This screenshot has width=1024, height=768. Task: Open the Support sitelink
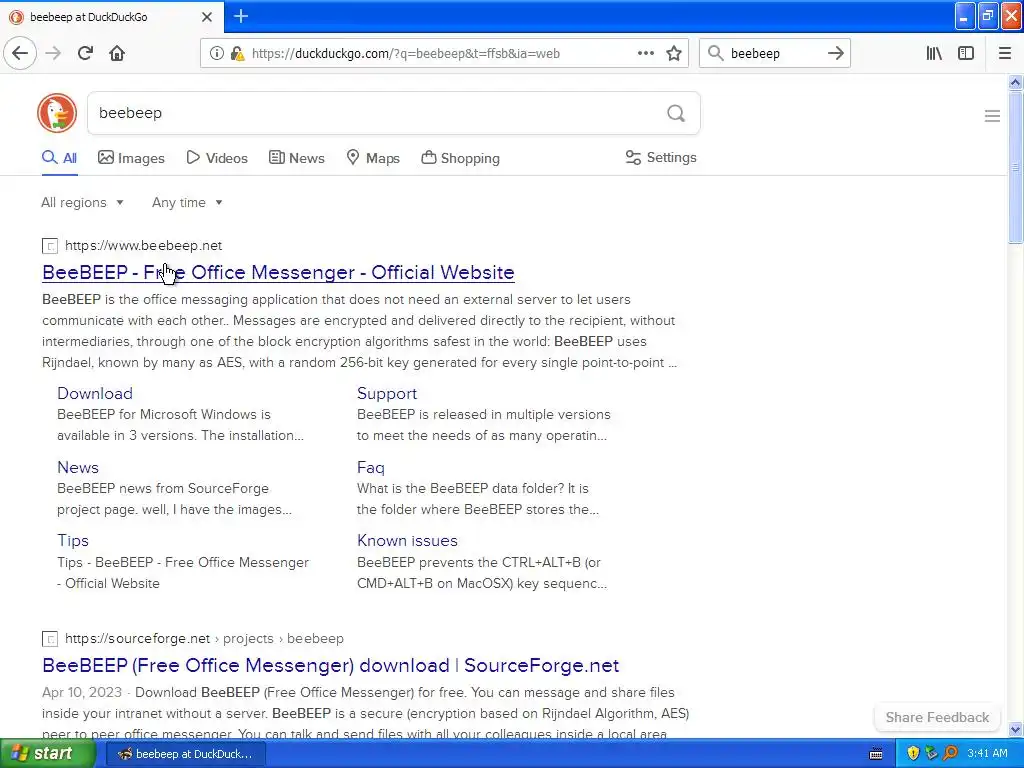coord(387,393)
